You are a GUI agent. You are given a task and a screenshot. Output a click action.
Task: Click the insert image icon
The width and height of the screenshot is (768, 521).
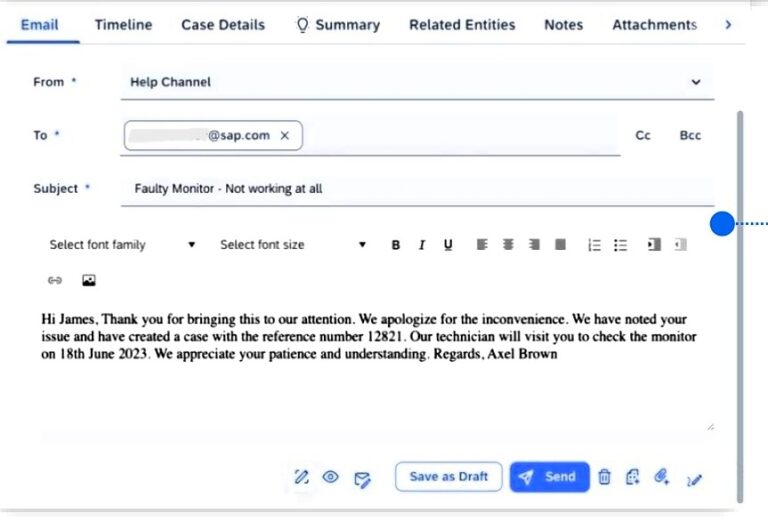88,281
